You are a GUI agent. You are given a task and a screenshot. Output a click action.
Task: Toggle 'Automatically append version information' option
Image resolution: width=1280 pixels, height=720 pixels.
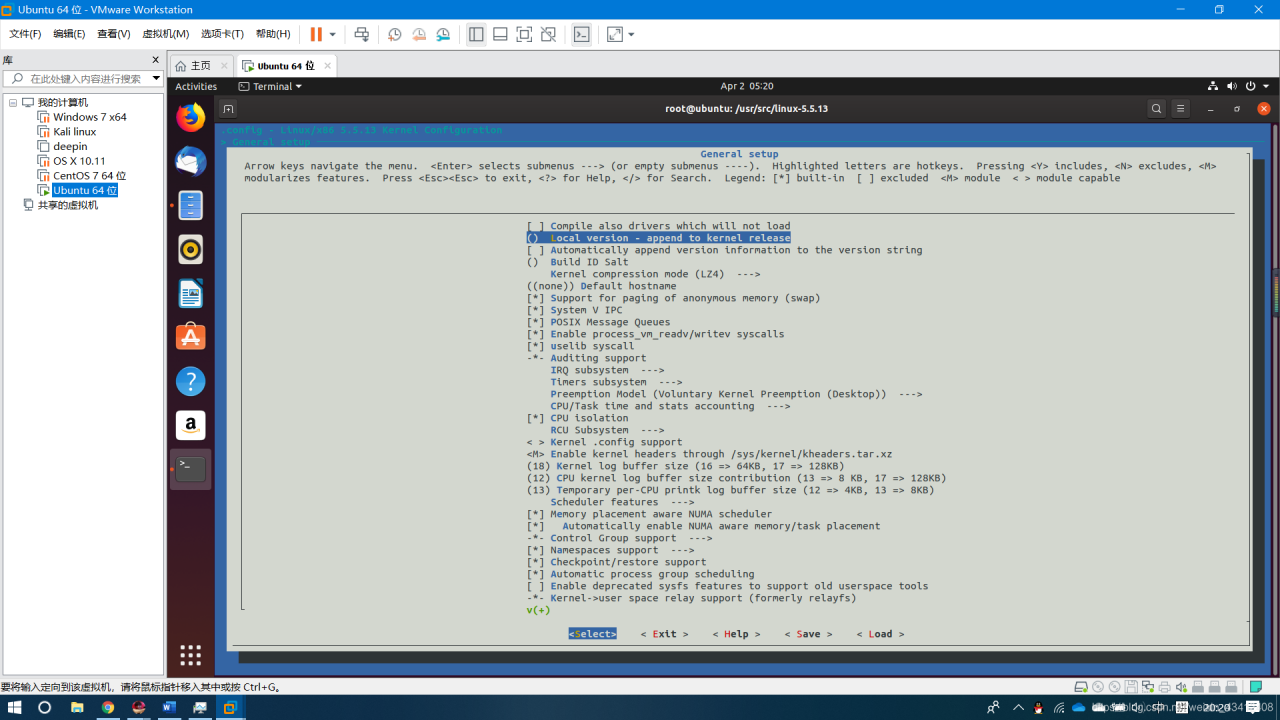click(x=724, y=250)
